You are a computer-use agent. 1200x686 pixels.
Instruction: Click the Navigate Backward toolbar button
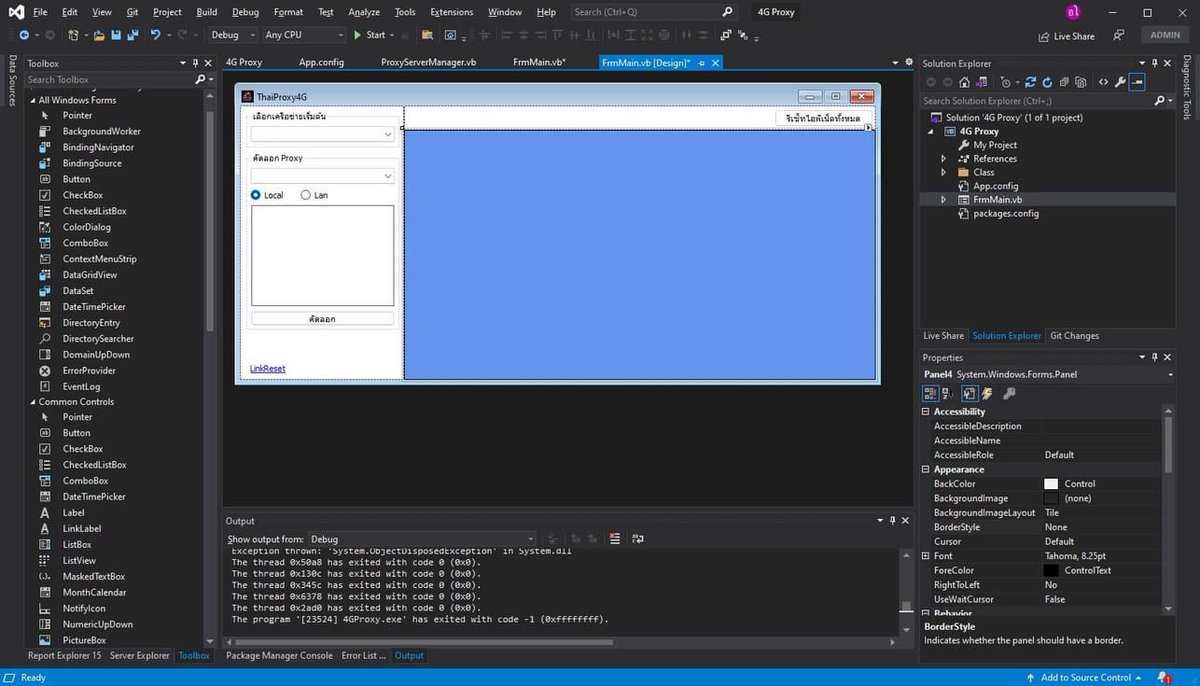[x=24, y=35]
